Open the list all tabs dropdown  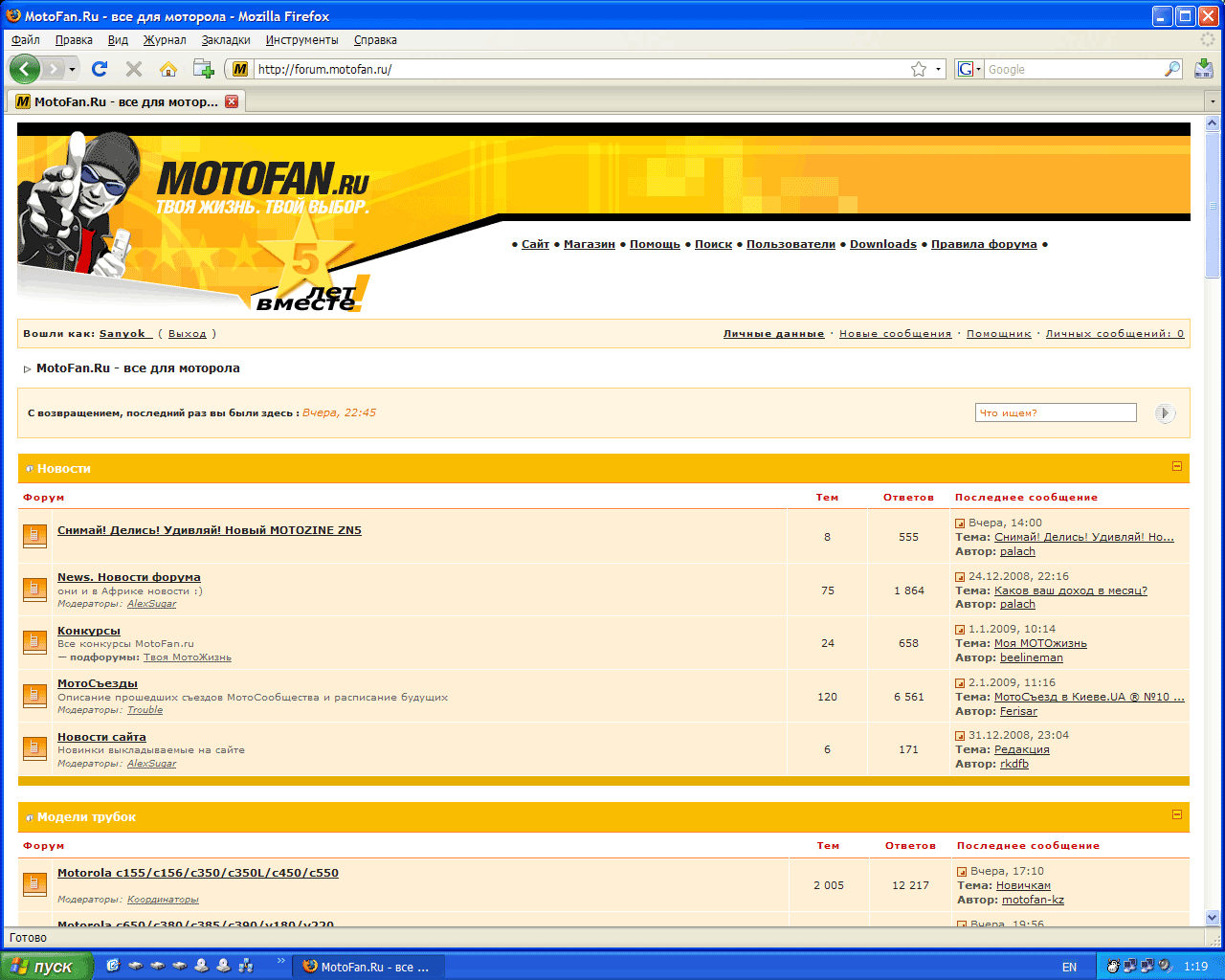pyautogui.click(x=1214, y=101)
